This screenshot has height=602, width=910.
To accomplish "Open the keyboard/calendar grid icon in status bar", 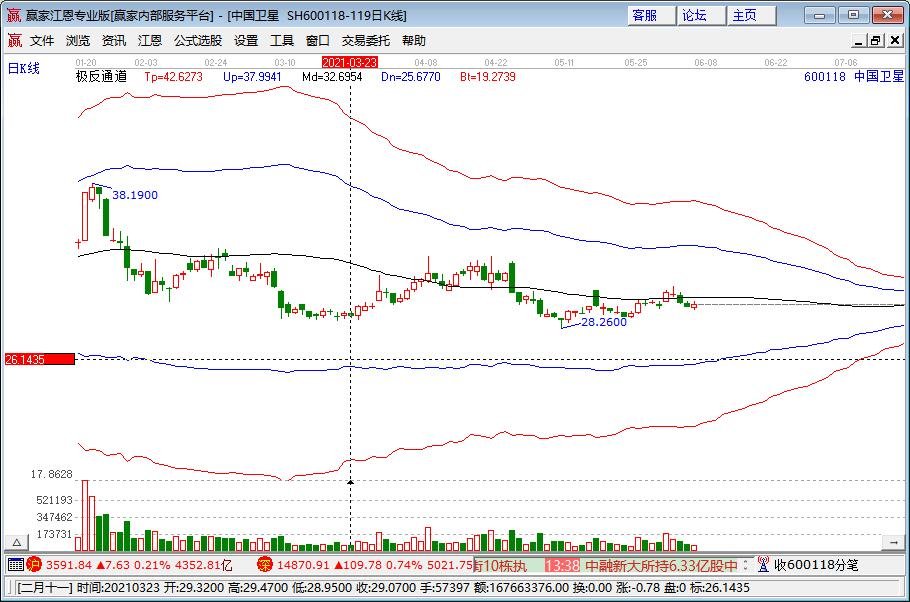I will (x=16, y=564).
